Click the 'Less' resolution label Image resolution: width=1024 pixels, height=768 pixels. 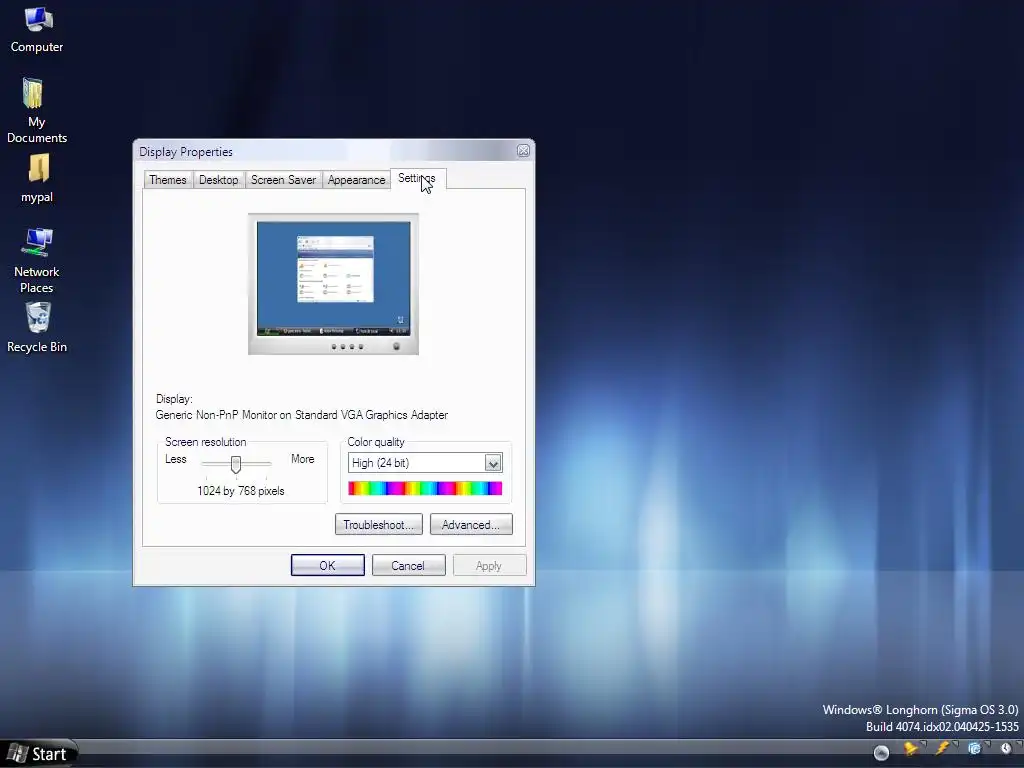[176, 459]
